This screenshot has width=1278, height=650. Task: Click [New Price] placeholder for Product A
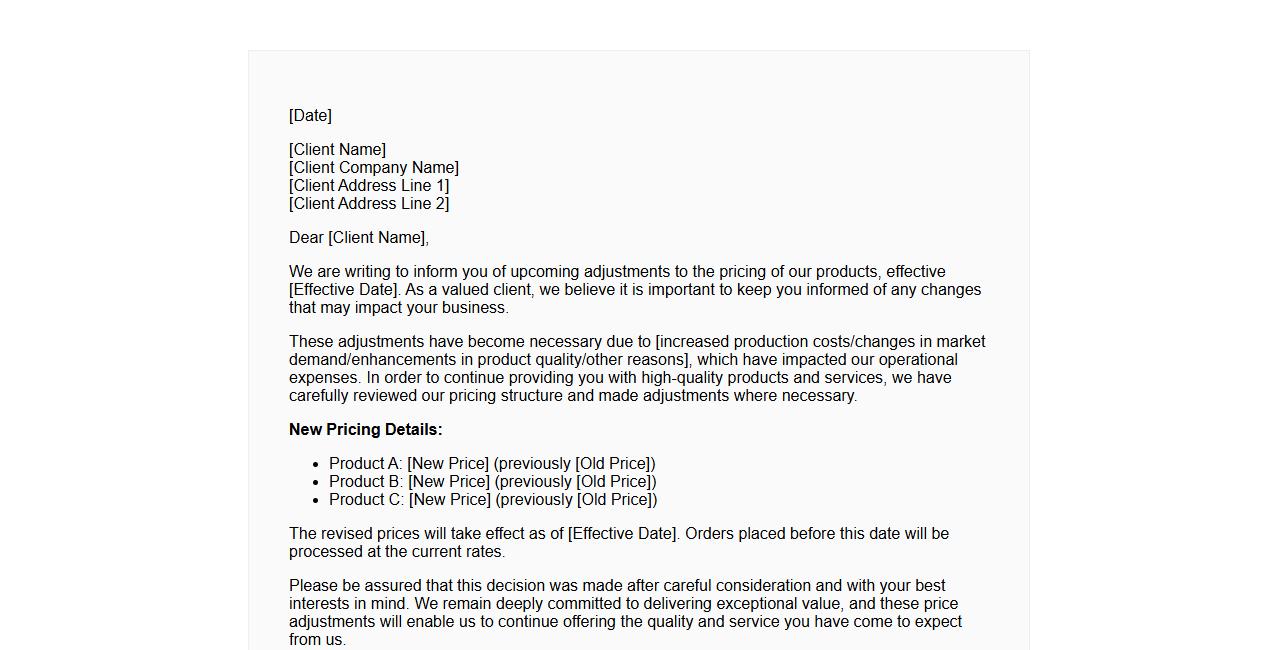click(x=448, y=464)
